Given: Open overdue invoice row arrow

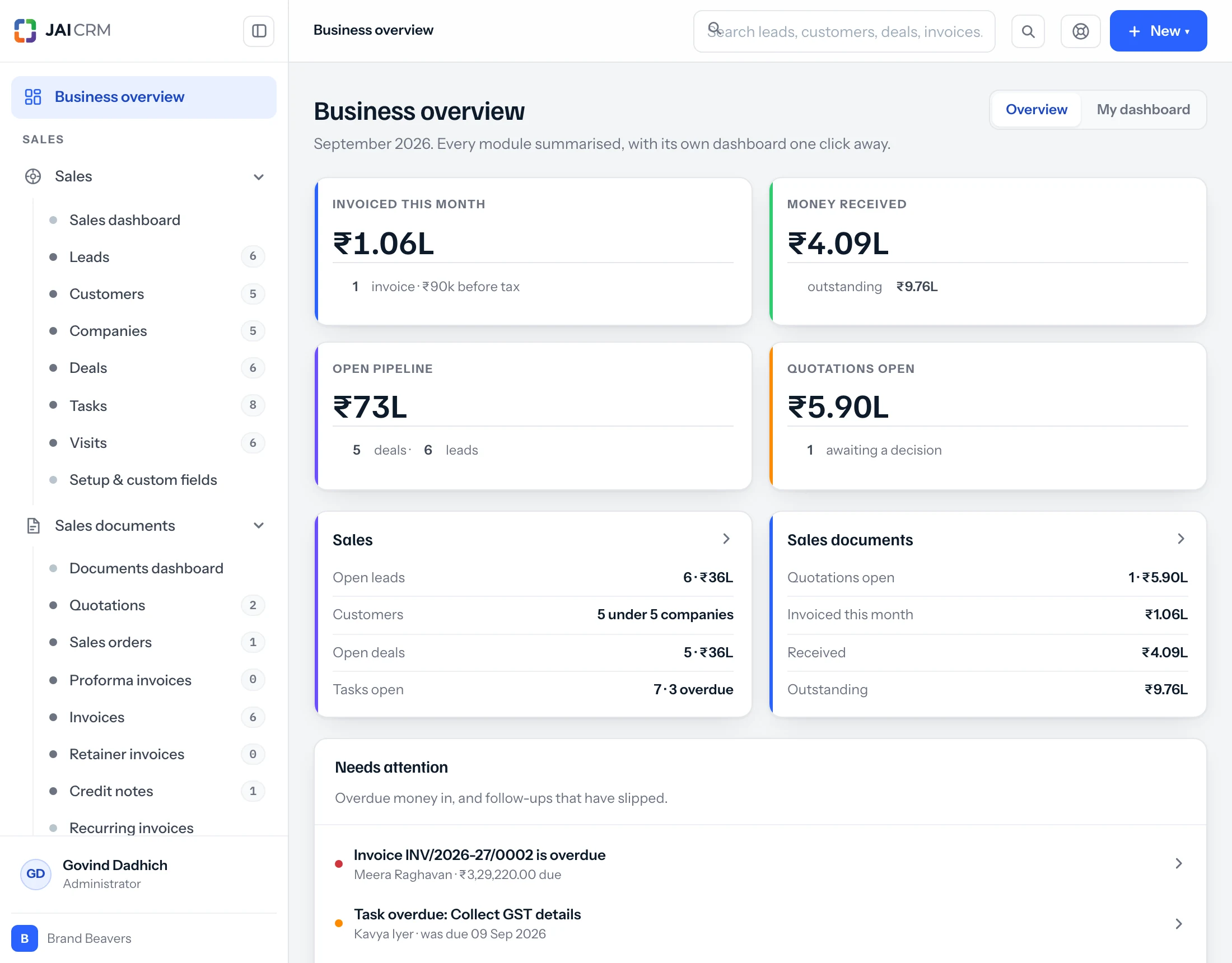Looking at the screenshot, I should coord(1178,864).
